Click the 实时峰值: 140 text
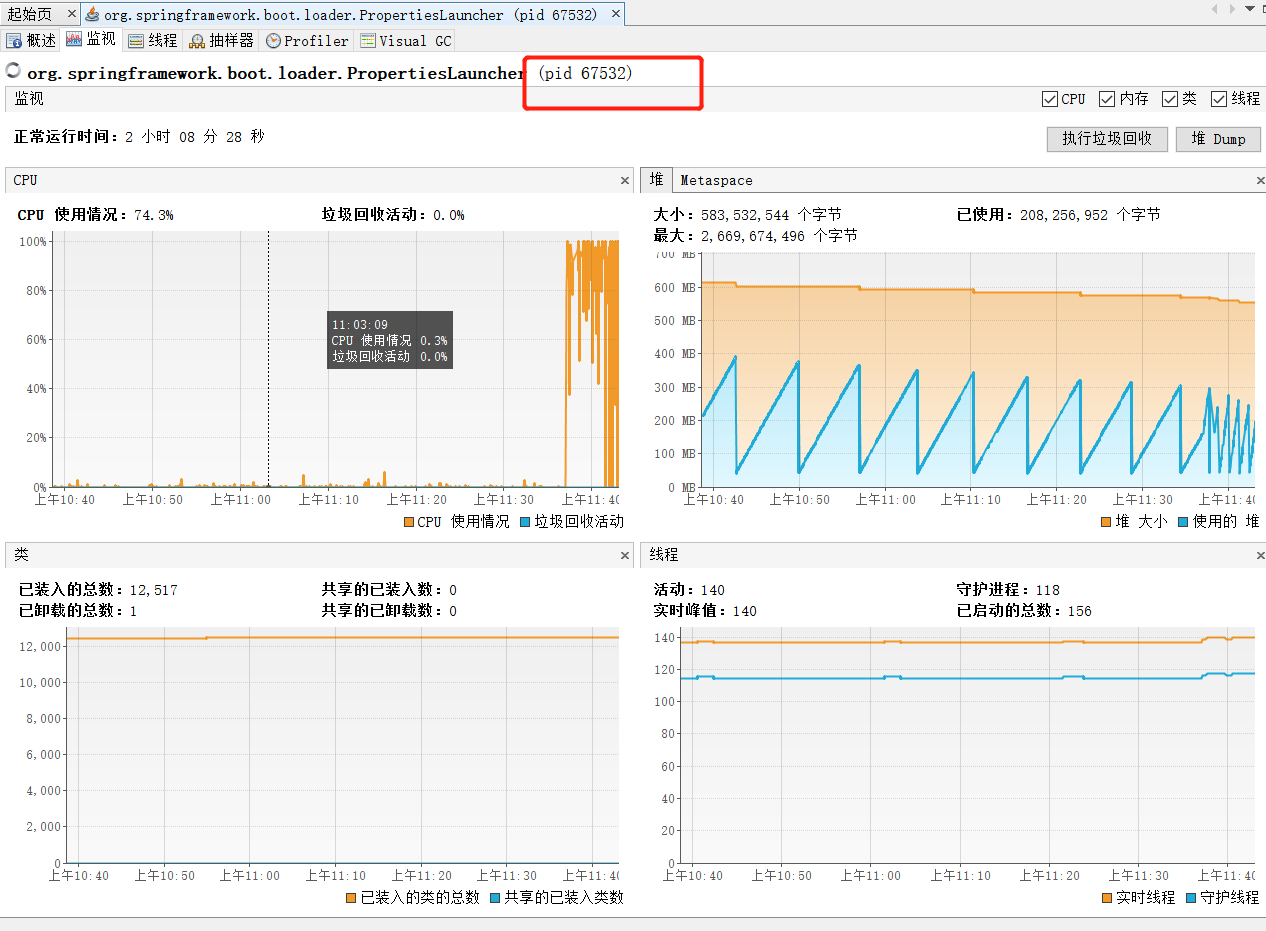 (x=706, y=611)
